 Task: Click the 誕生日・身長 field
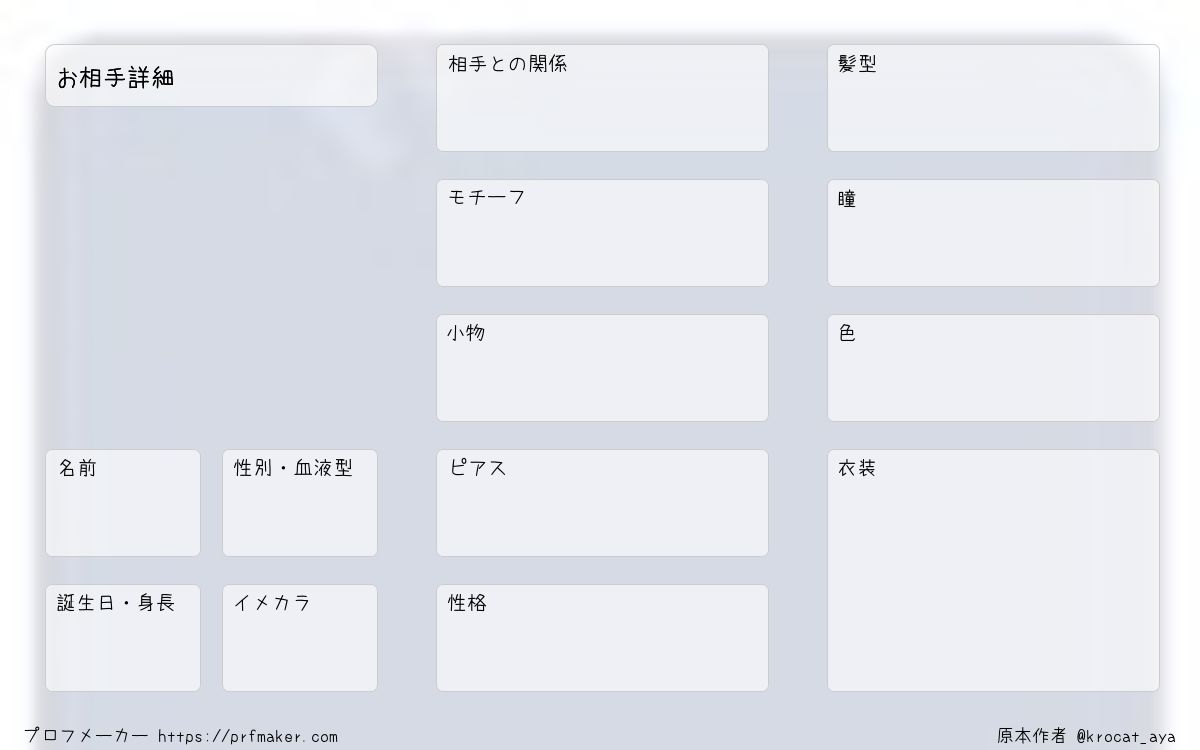tap(123, 638)
